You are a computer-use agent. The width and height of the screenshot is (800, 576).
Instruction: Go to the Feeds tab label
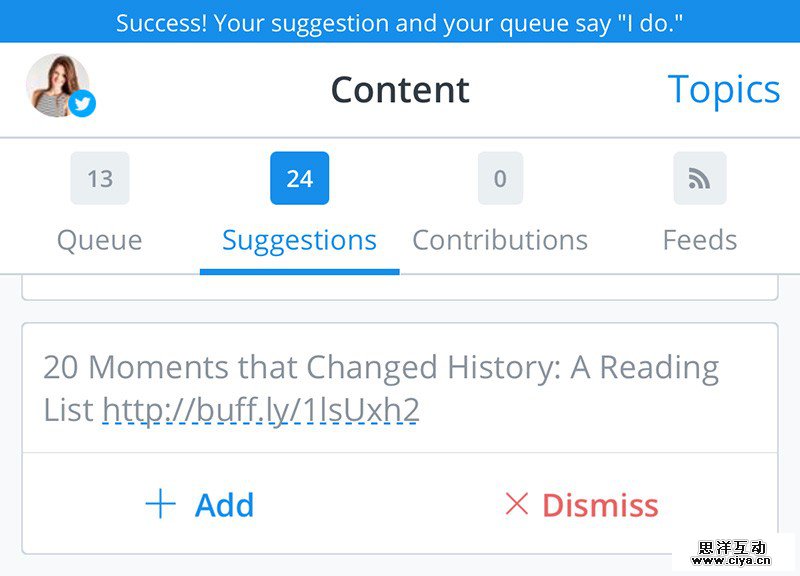click(x=700, y=240)
